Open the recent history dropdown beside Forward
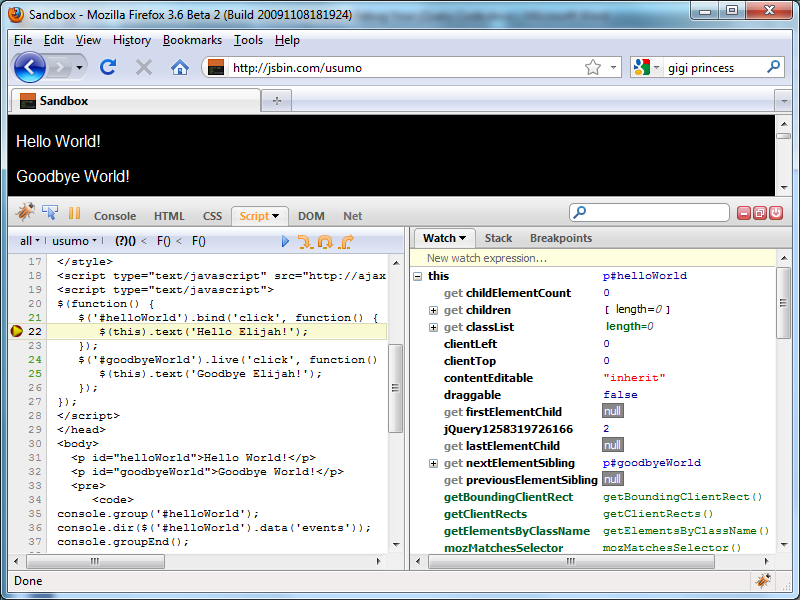The width and height of the screenshot is (800, 600). tap(79, 67)
